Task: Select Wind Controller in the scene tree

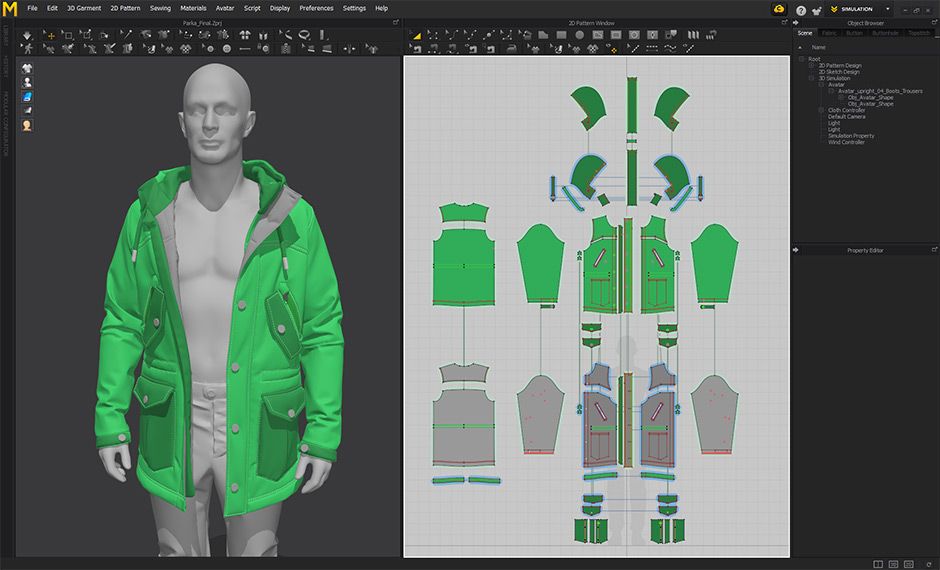Action: click(x=846, y=142)
